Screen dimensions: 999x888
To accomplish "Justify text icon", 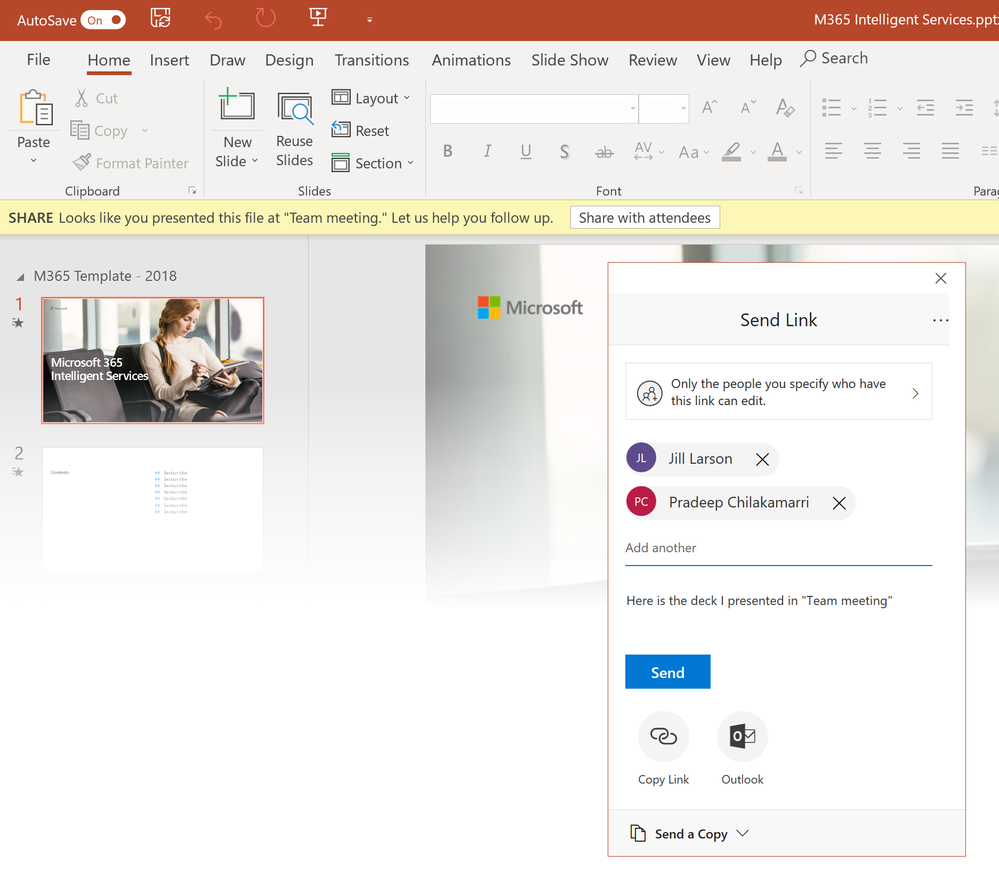I will tap(951, 151).
